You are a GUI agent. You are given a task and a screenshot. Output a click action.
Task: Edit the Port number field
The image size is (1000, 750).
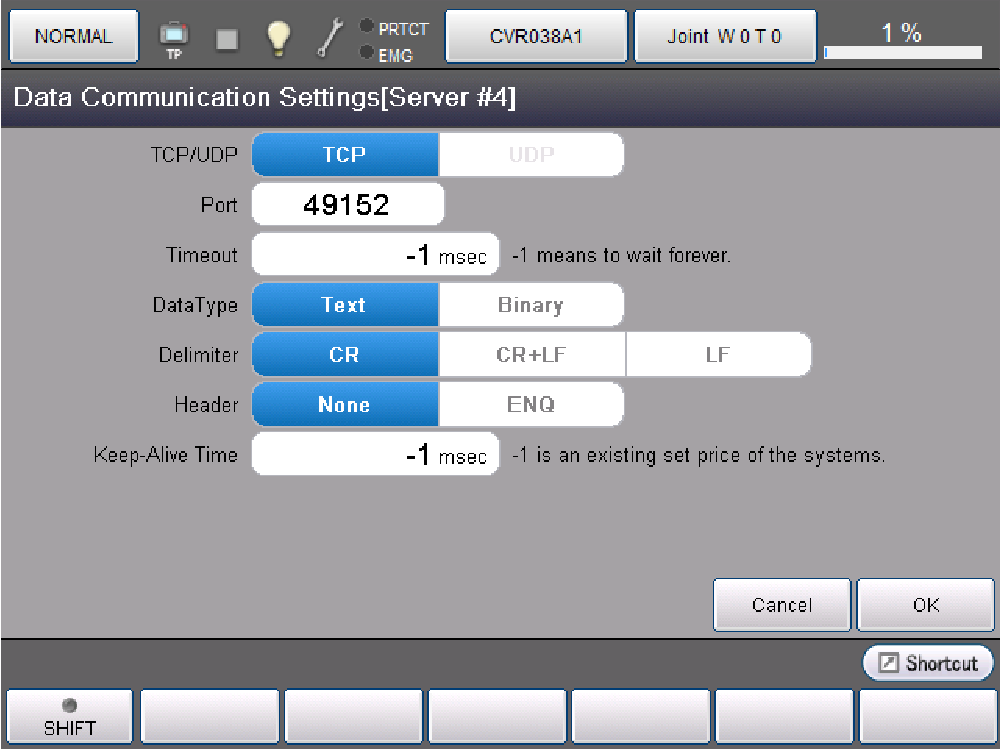[347, 205]
